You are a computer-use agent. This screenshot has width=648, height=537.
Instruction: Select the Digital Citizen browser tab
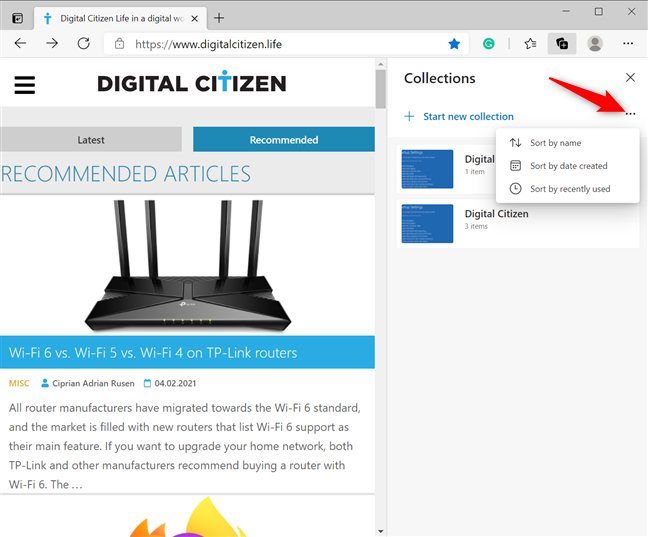coord(120,19)
